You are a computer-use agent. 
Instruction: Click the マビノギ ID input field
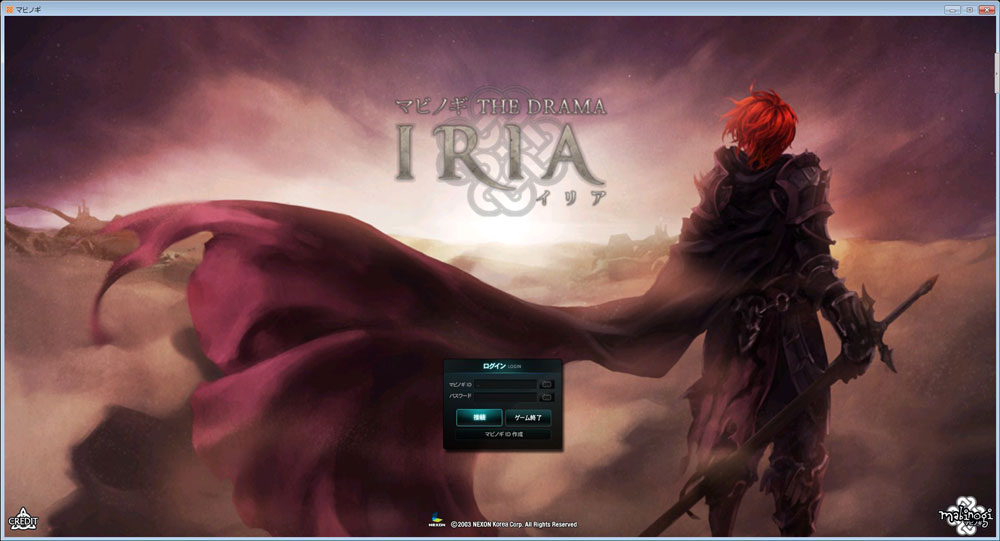(x=505, y=385)
